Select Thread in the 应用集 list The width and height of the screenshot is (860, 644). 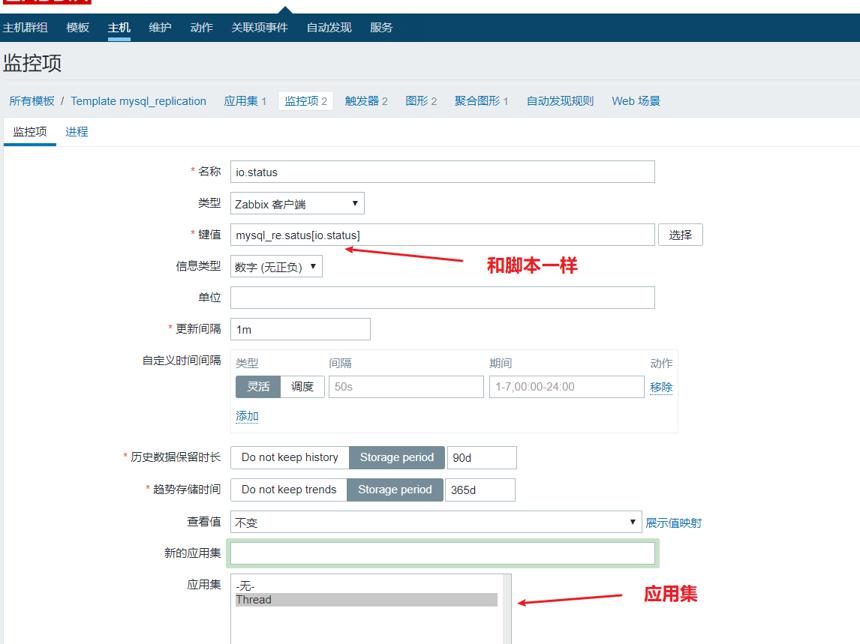click(366, 600)
